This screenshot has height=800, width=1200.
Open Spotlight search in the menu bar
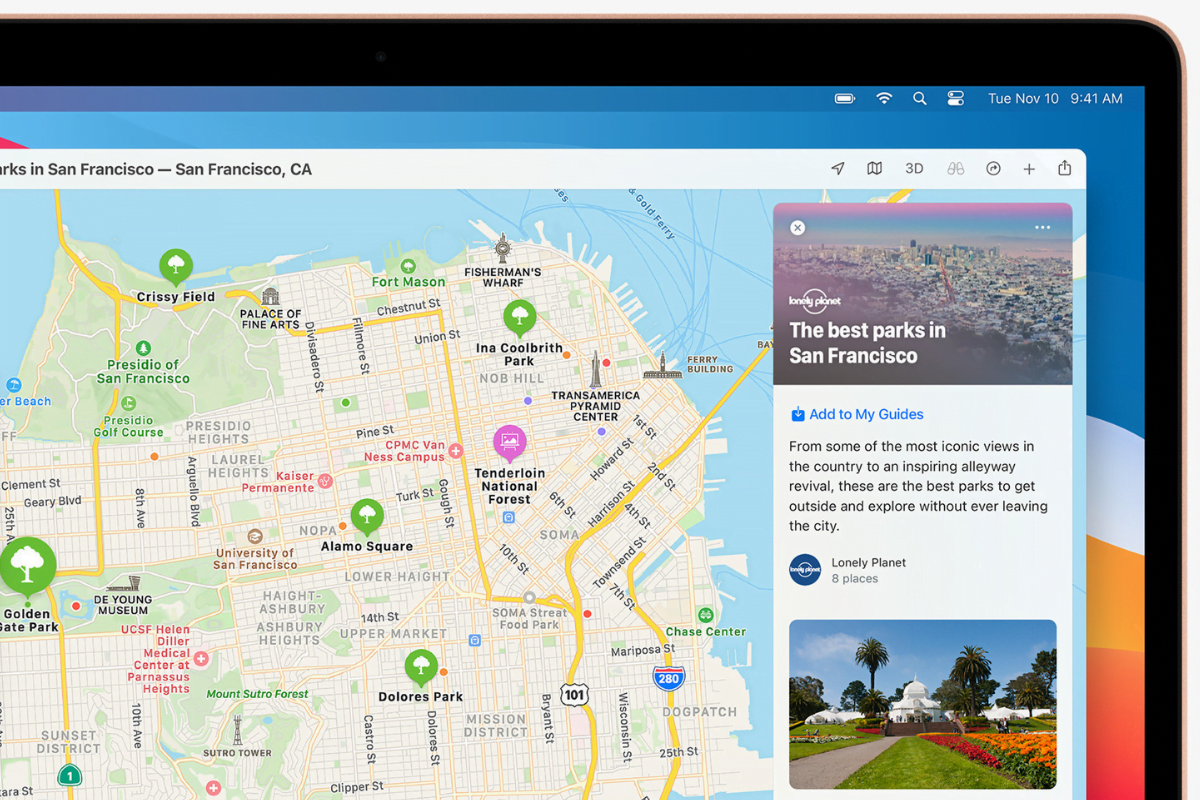click(x=919, y=98)
